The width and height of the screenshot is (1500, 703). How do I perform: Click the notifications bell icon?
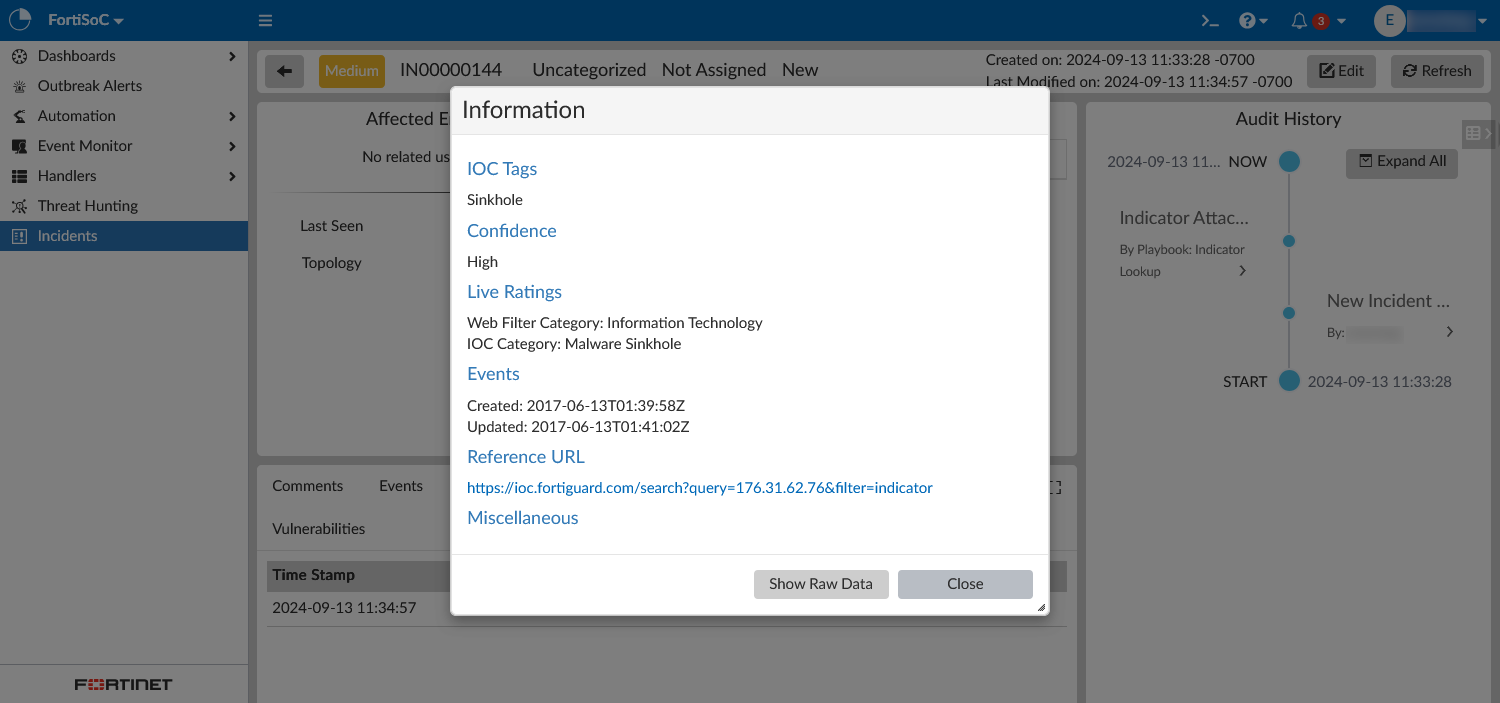pyautogui.click(x=1300, y=21)
